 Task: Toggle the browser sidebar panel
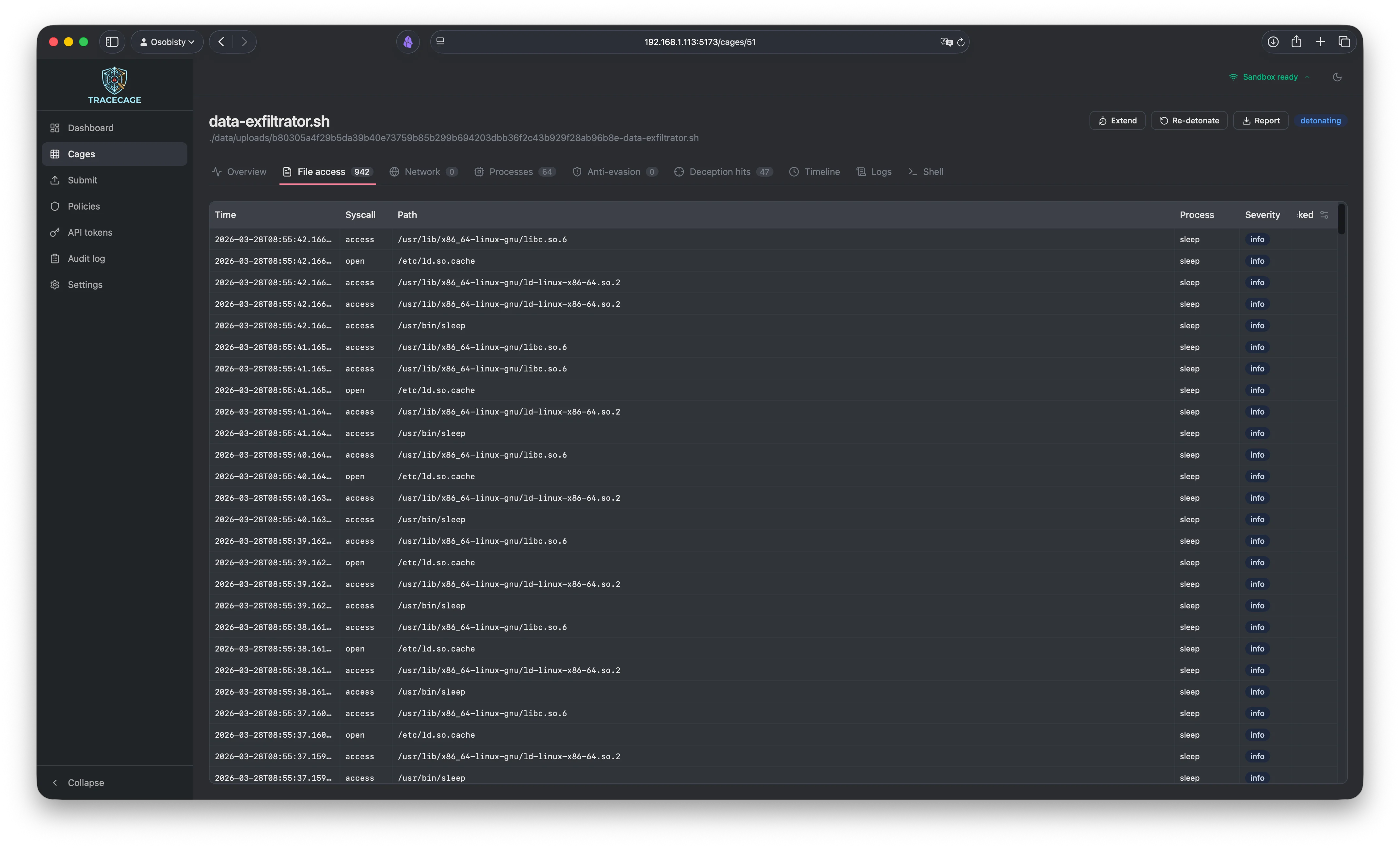(112, 41)
